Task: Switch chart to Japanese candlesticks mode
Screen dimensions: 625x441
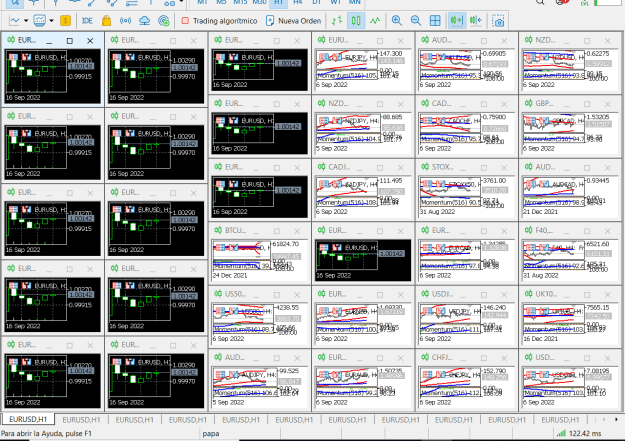Action: point(356,21)
